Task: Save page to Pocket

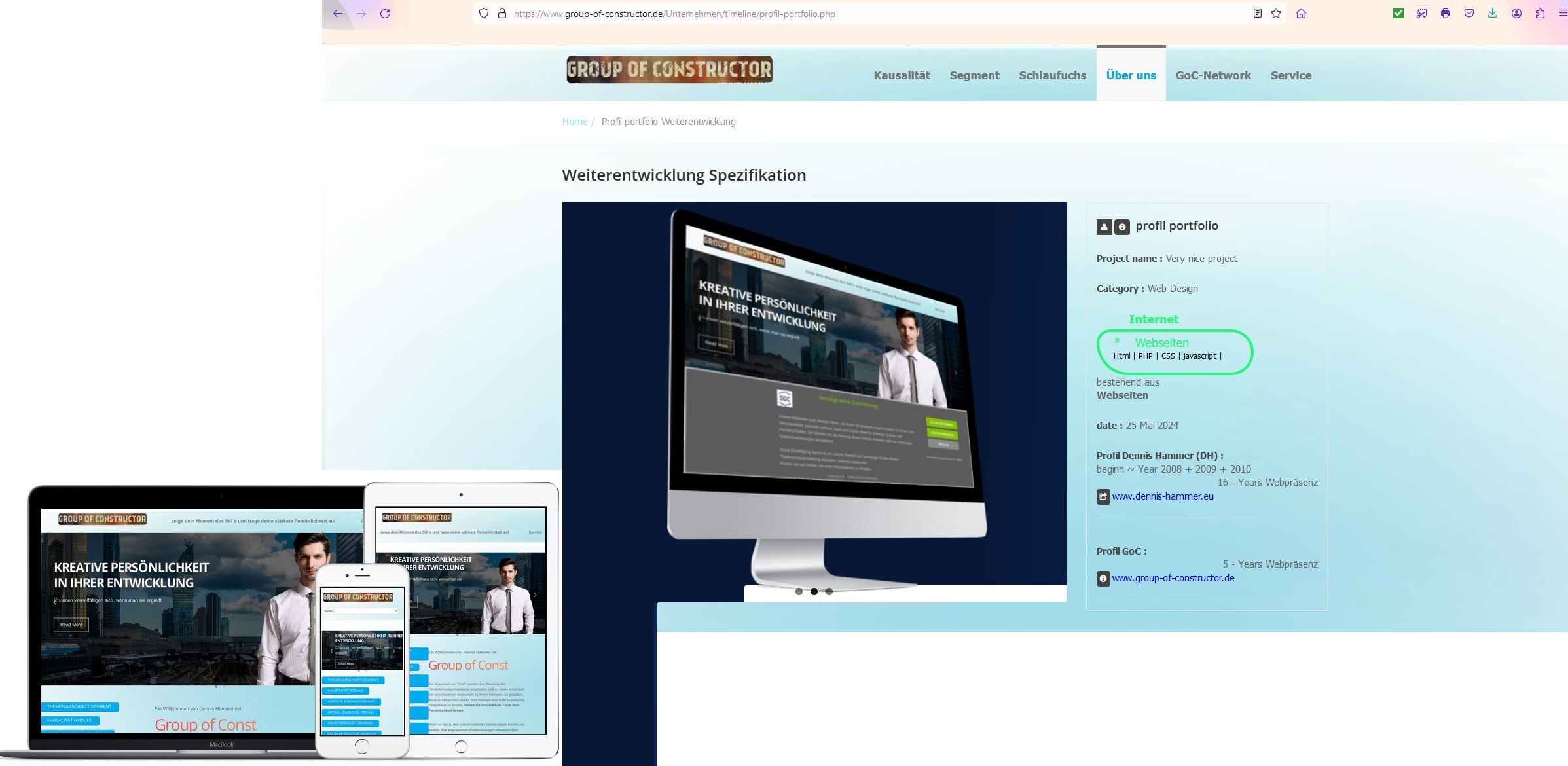Action: point(1468,14)
